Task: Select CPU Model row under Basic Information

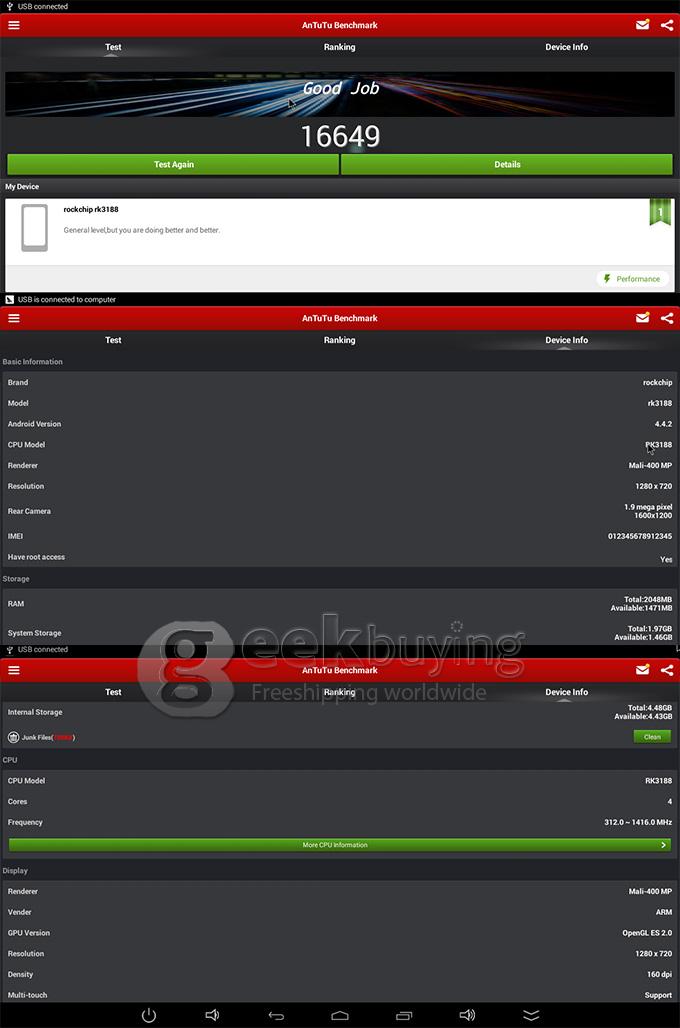Action: pos(340,445)
